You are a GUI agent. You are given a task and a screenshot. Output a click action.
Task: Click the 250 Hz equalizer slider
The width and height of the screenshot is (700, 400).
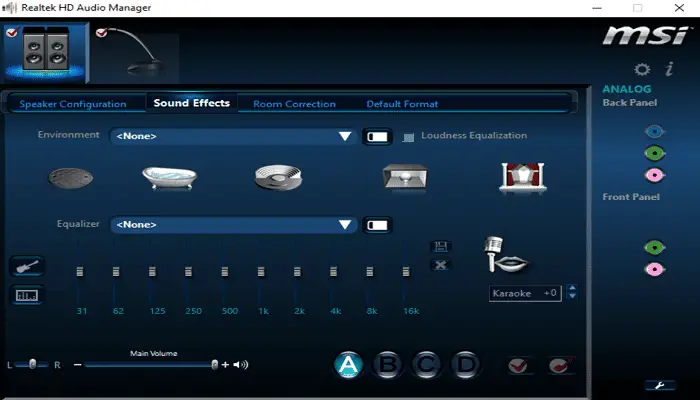coord(188,271)
